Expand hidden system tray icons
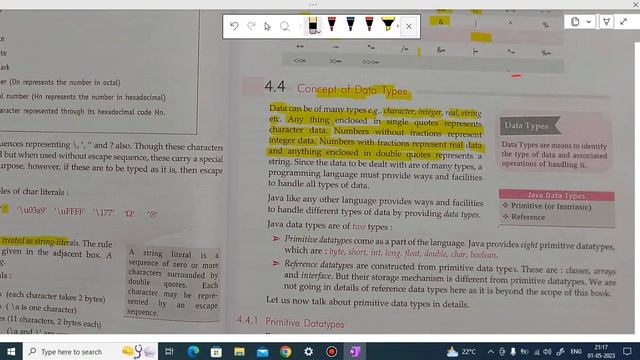 point(491,351)
